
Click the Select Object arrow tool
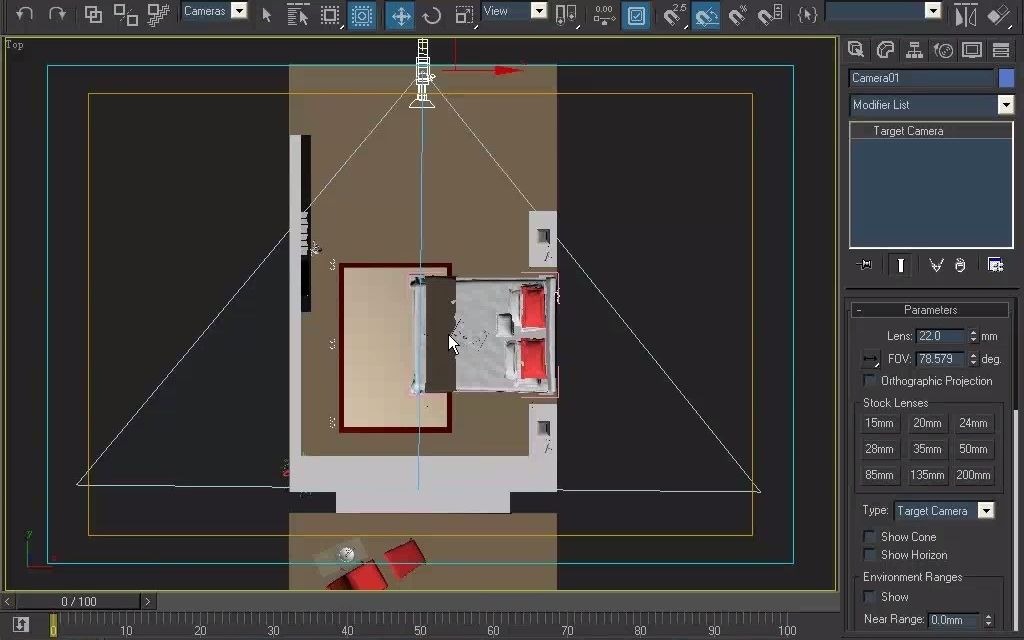pos(265,15)
